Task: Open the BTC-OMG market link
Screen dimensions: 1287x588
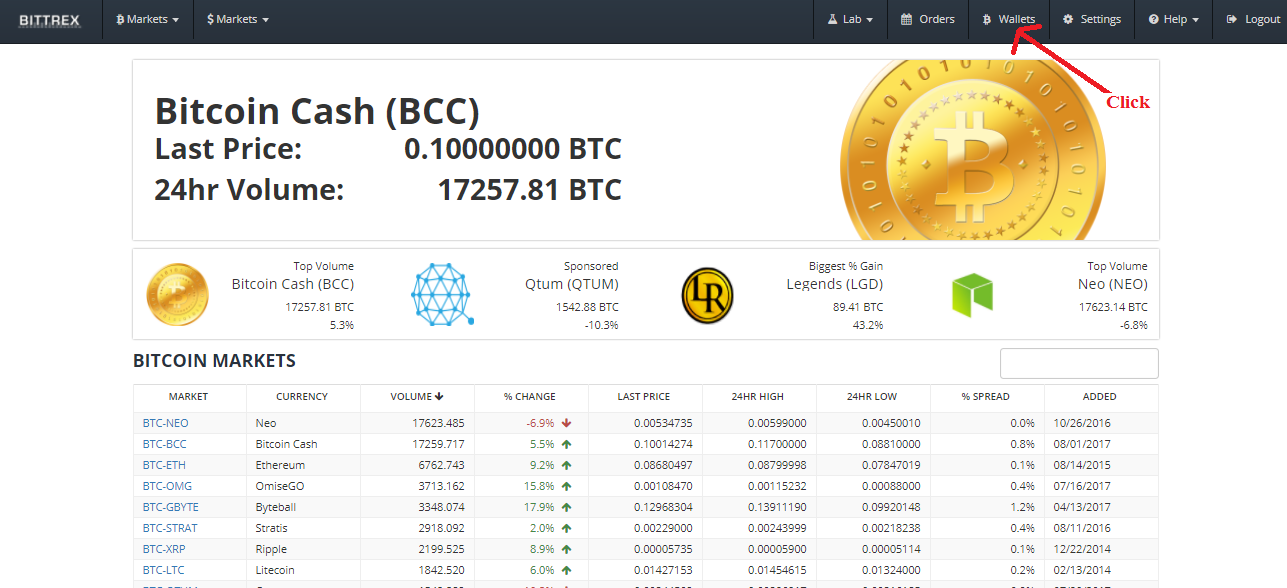Action: click(165, 486)
